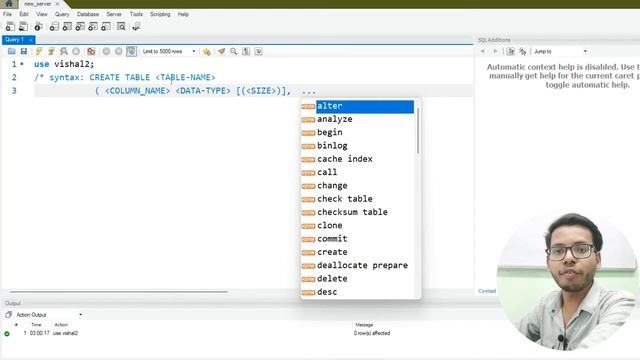Create new view toolbar icon
The image size is (640, 360).
pyautogui.click(x=80, y=27)
